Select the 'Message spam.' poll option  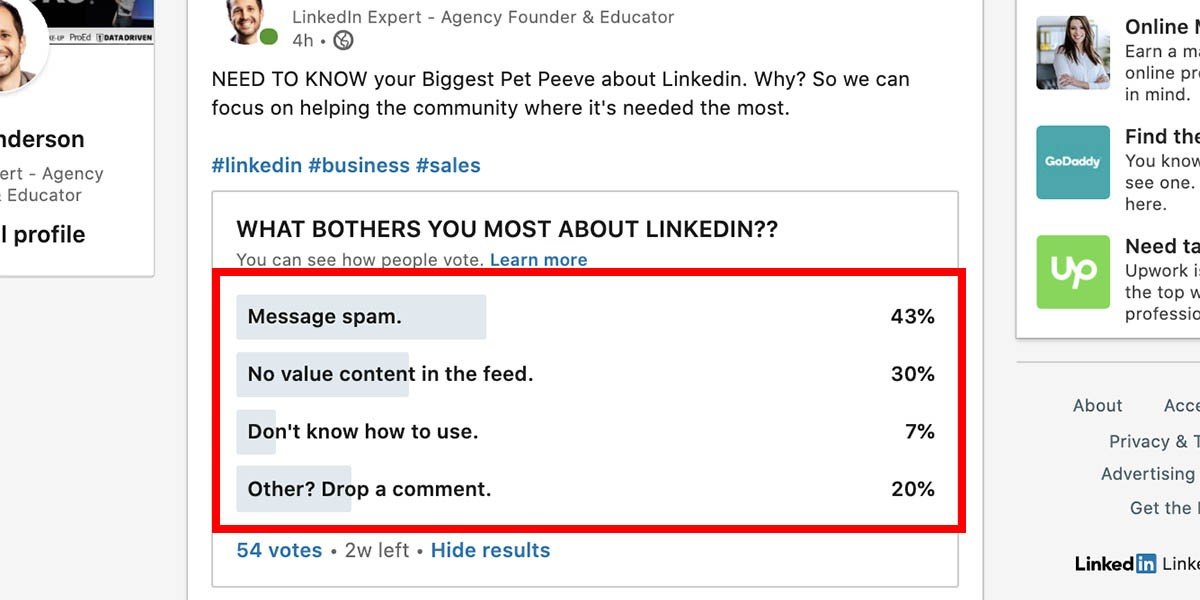click(586, 317)
